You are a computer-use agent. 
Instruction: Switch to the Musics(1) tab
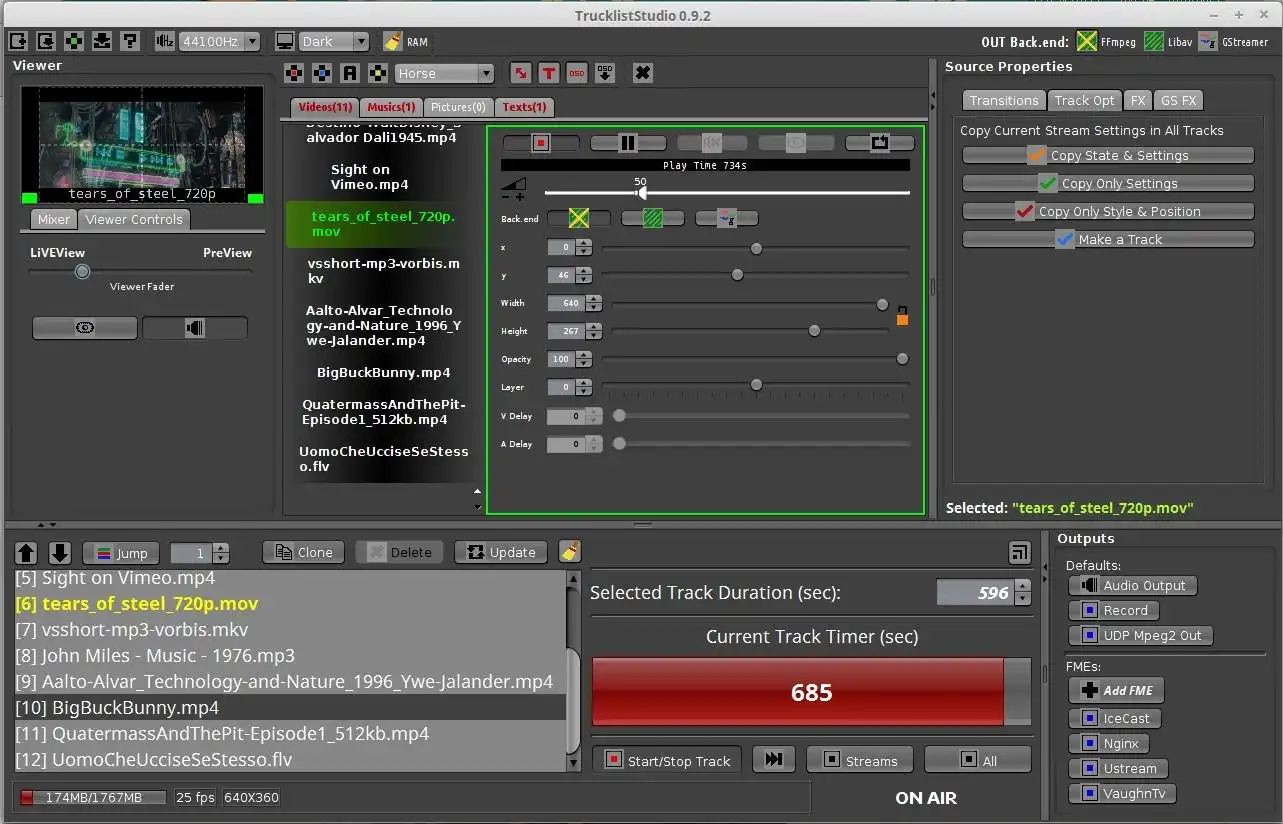point(391,107)
